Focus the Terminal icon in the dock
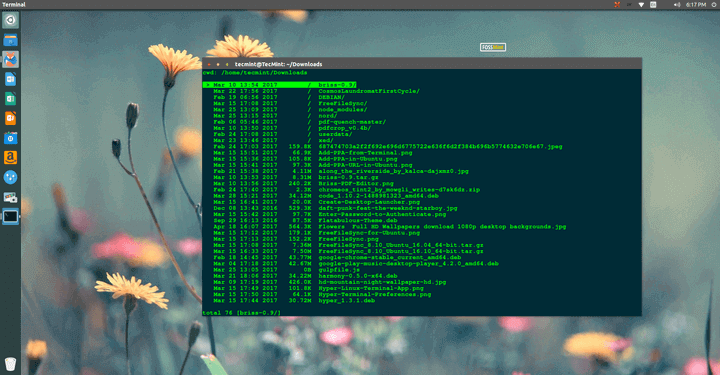 [x=10, y=216]
